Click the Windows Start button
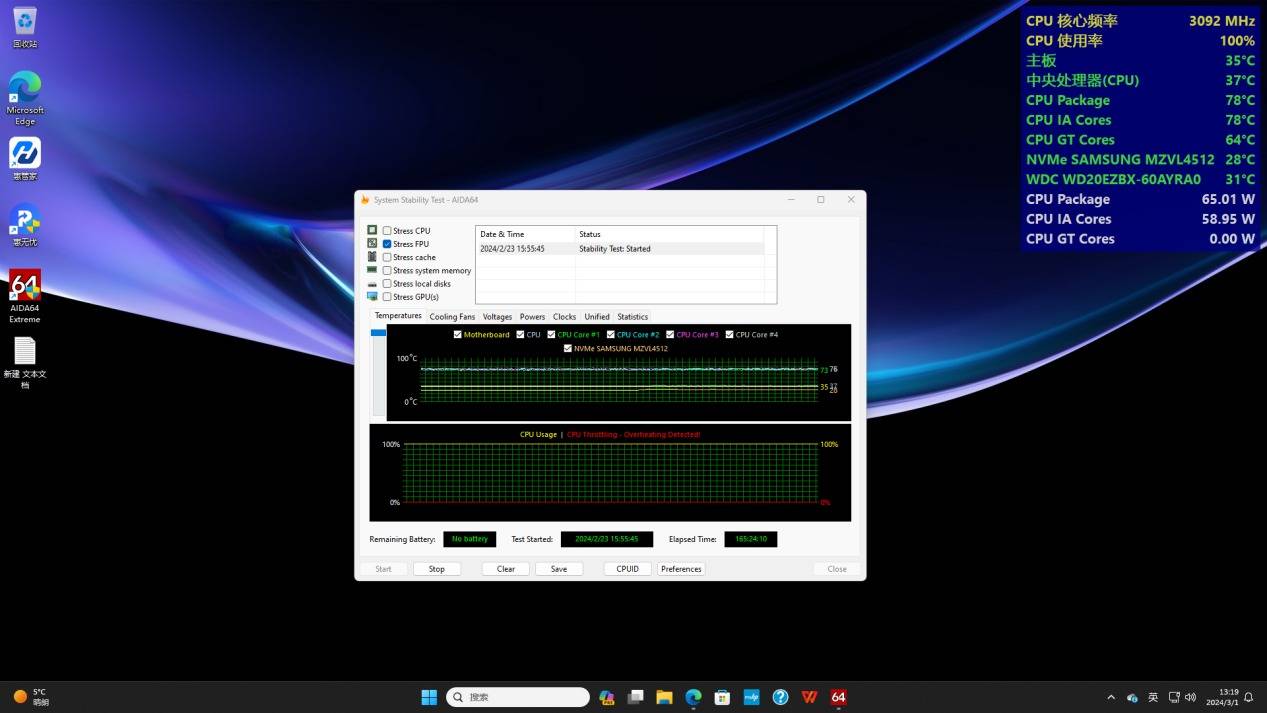This screenshot has height=713, width=1267. click(x=429, y=697)
